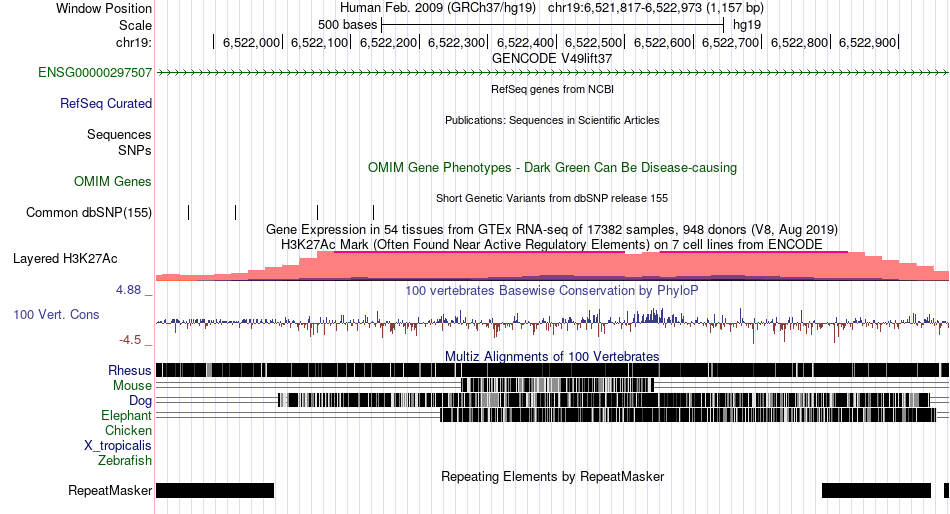Click the Dog alignment label

(140, 400)
